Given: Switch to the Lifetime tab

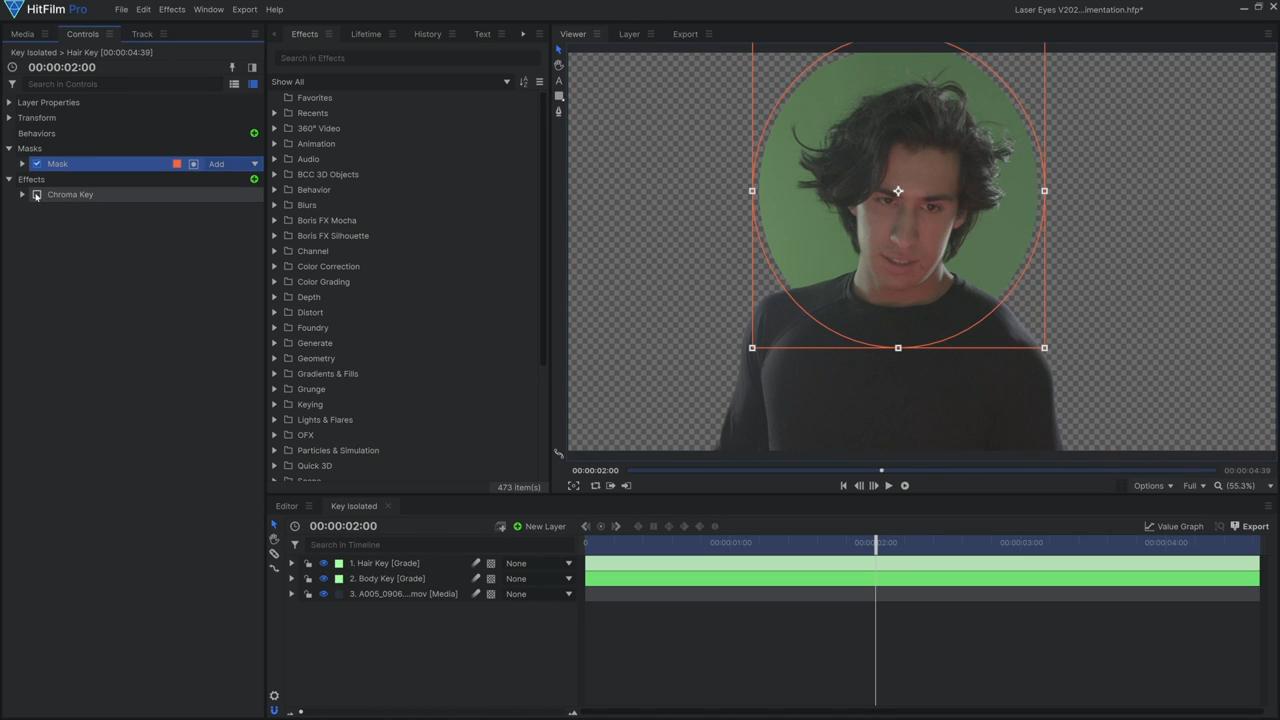Looking at the screenshot, I should (x=366, y=34).
